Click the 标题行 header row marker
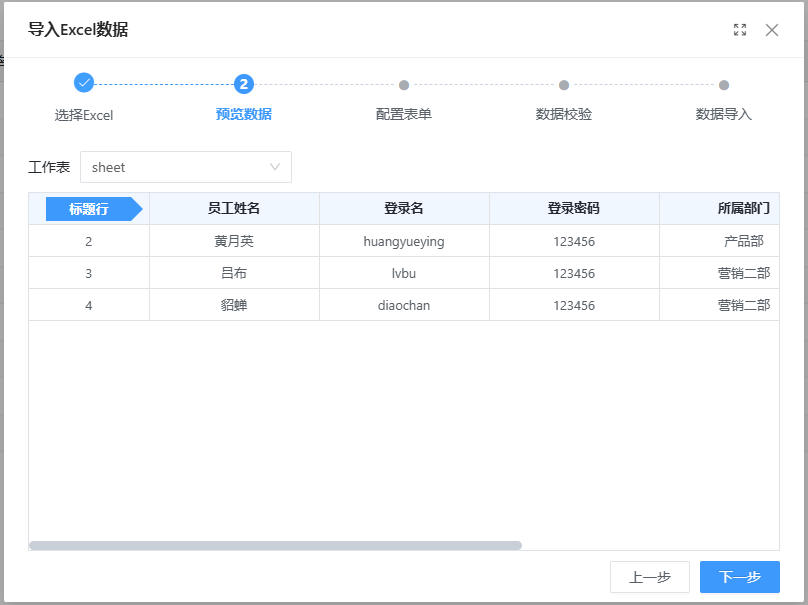Image resolution: width=808 pixels, height=605 pixels. click(90, 209)
